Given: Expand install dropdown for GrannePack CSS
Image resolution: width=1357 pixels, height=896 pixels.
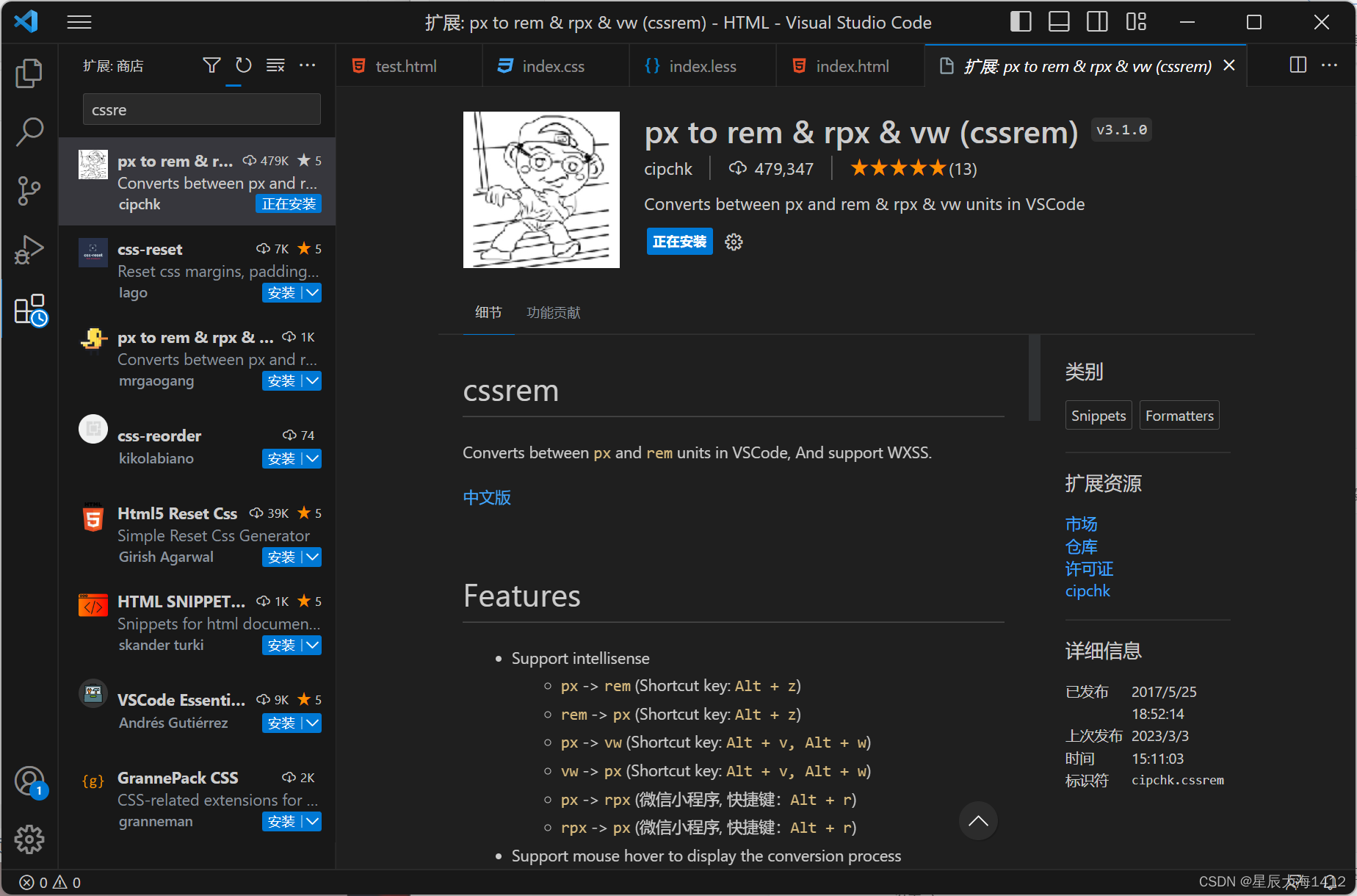Looking at the screenshot, I should click(312, 821).
